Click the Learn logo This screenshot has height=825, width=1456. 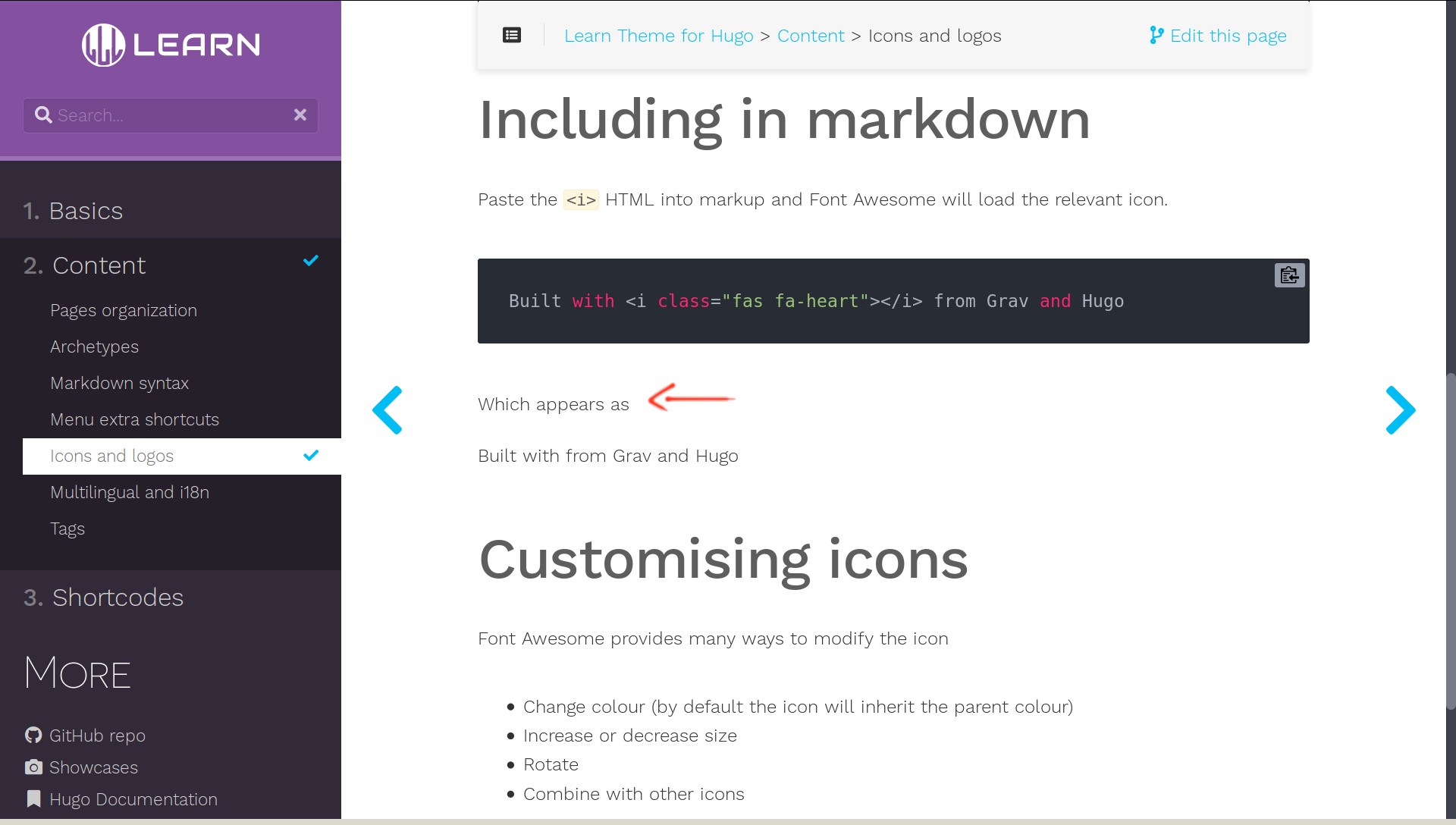[171, 45]
